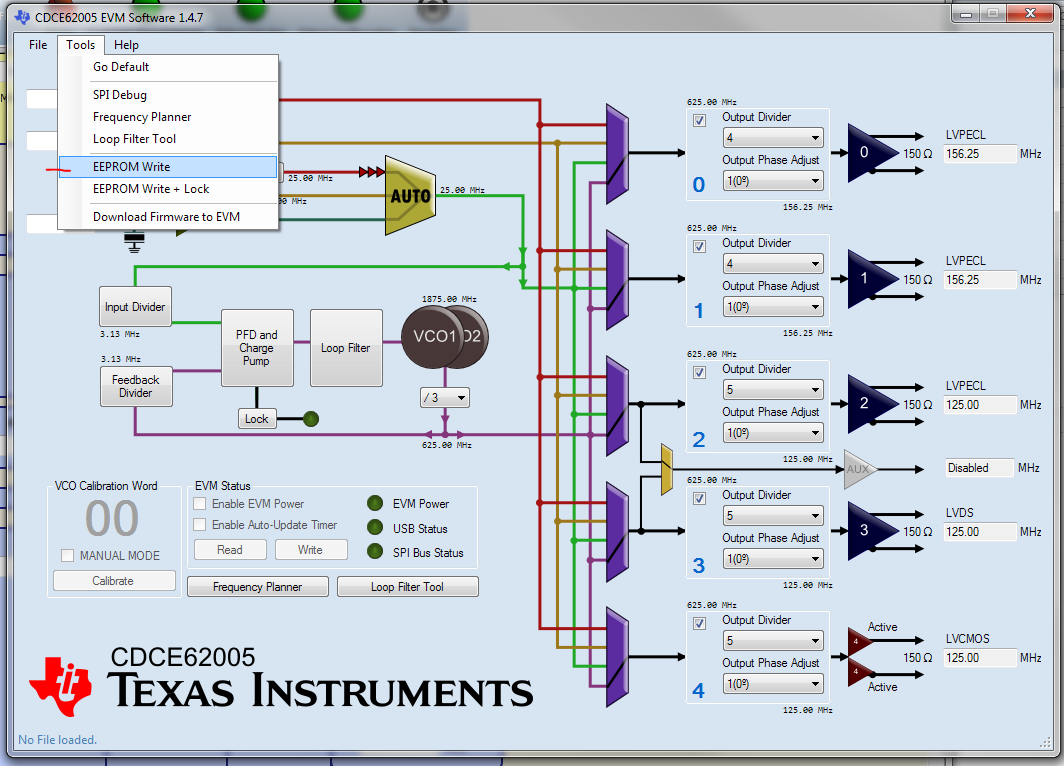Screen dimensions: 1064x766
Task: Open Output Phase Adjust dropdown for channel 4
Action: tap(773, 683)
